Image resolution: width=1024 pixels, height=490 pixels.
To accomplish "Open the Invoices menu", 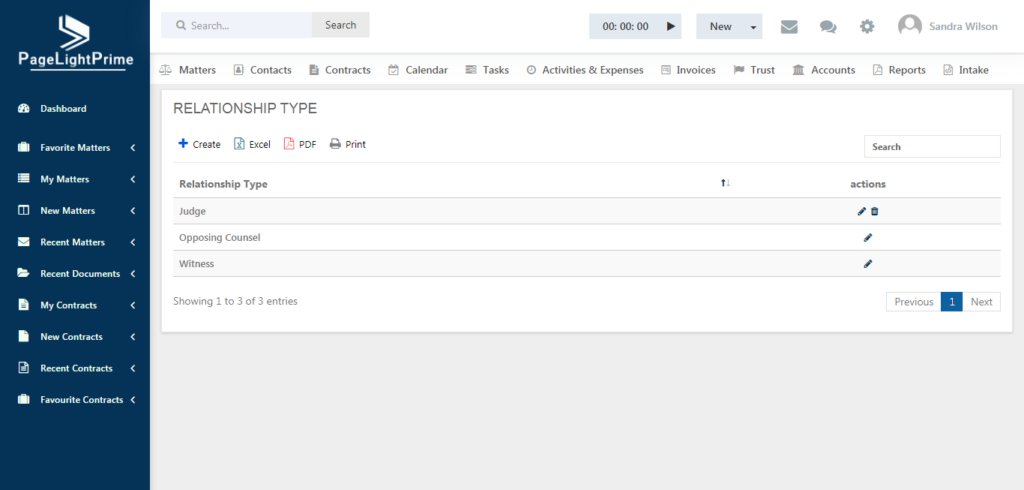I will click(x=688, y=70).
